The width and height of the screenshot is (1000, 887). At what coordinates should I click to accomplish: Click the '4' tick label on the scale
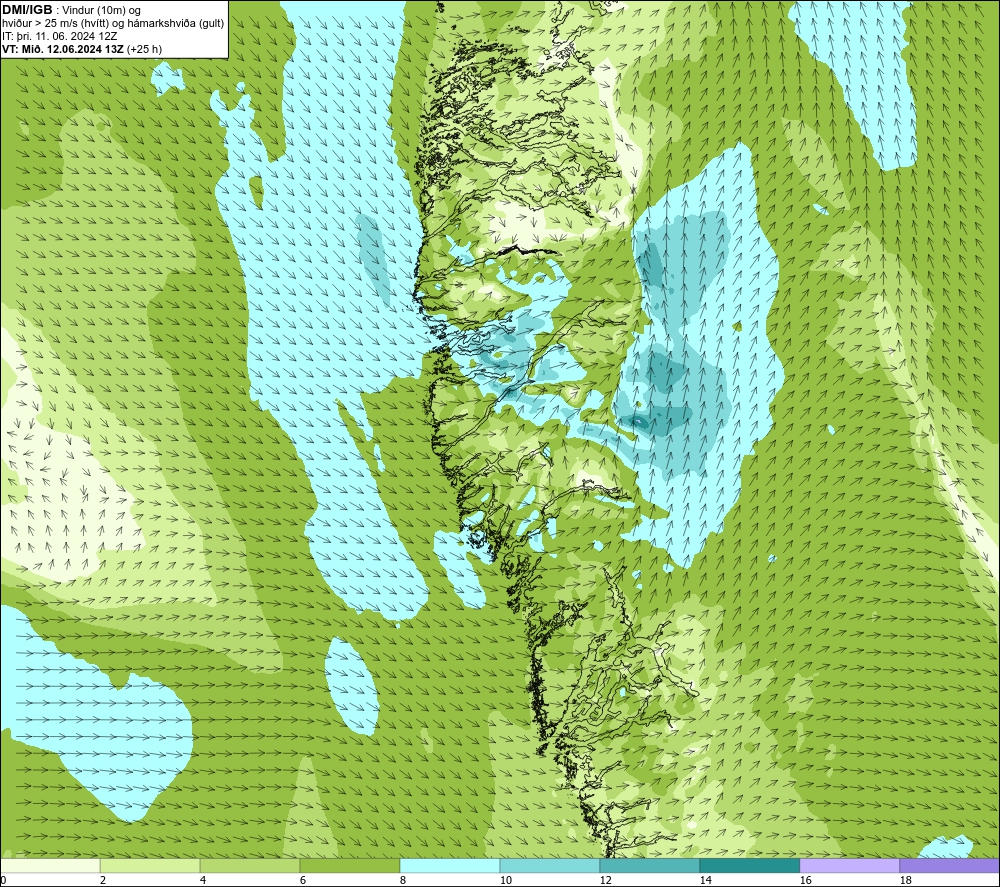tap(203, 881)
